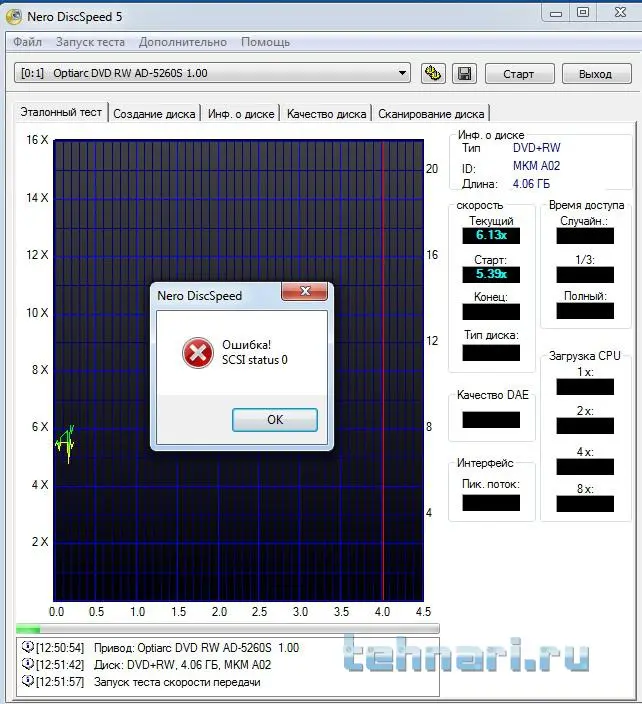
Task: Click the red error icon in the dialog
Action: coord(198,352)
